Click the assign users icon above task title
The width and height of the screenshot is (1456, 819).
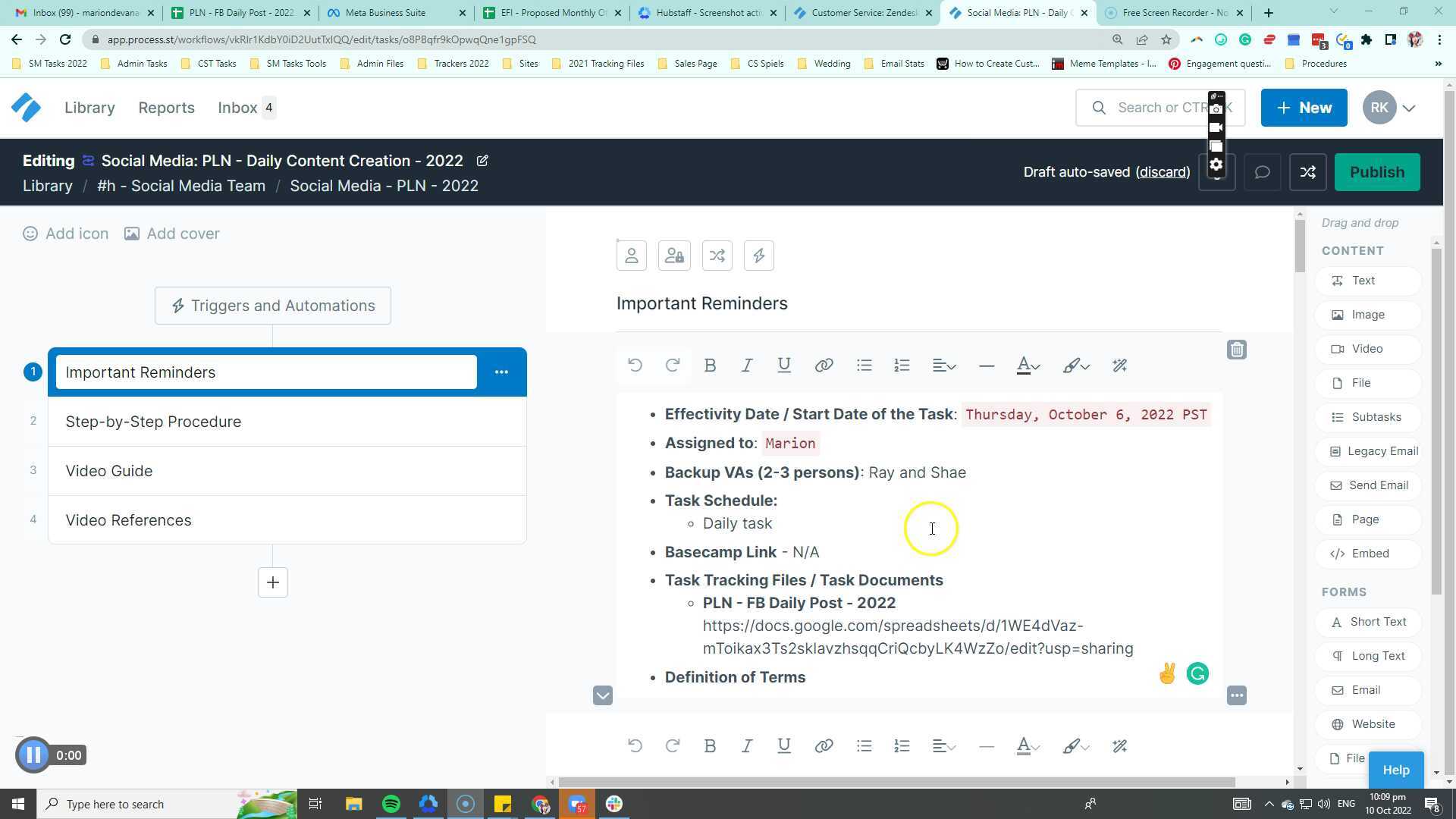(631, 256)
